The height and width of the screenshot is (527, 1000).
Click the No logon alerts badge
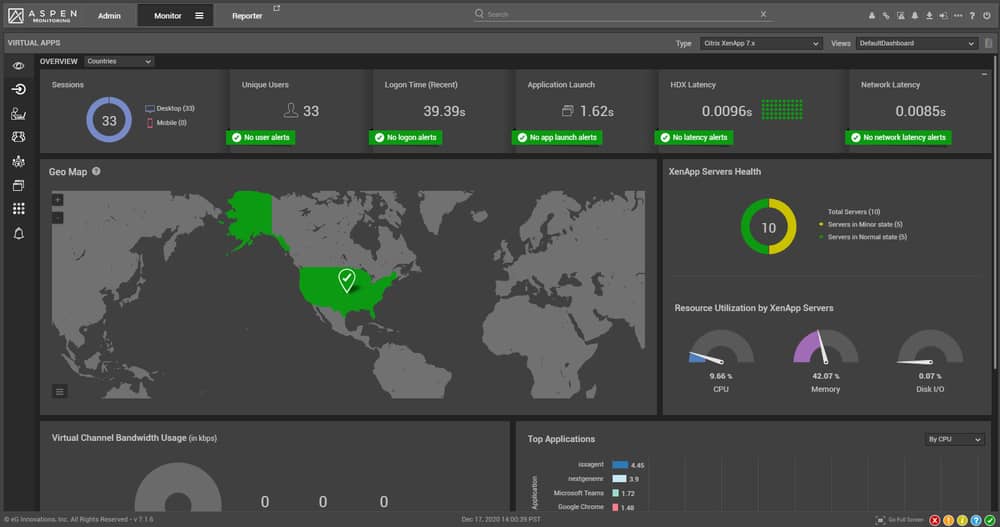tap(406, 137)
